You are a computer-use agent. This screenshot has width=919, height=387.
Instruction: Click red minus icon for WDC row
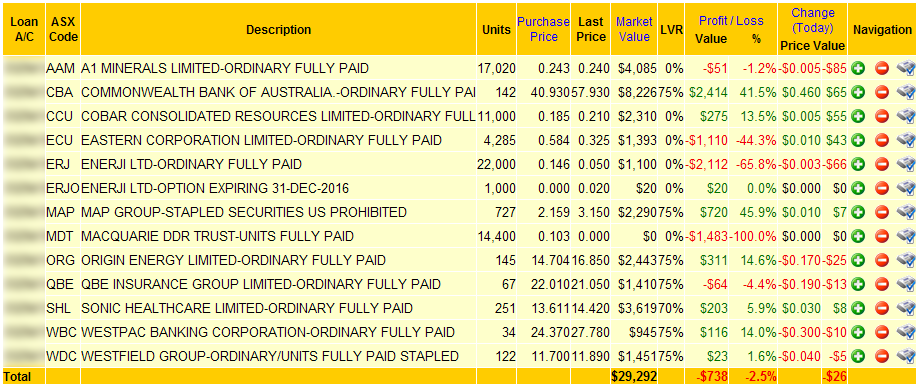point(882,357)
